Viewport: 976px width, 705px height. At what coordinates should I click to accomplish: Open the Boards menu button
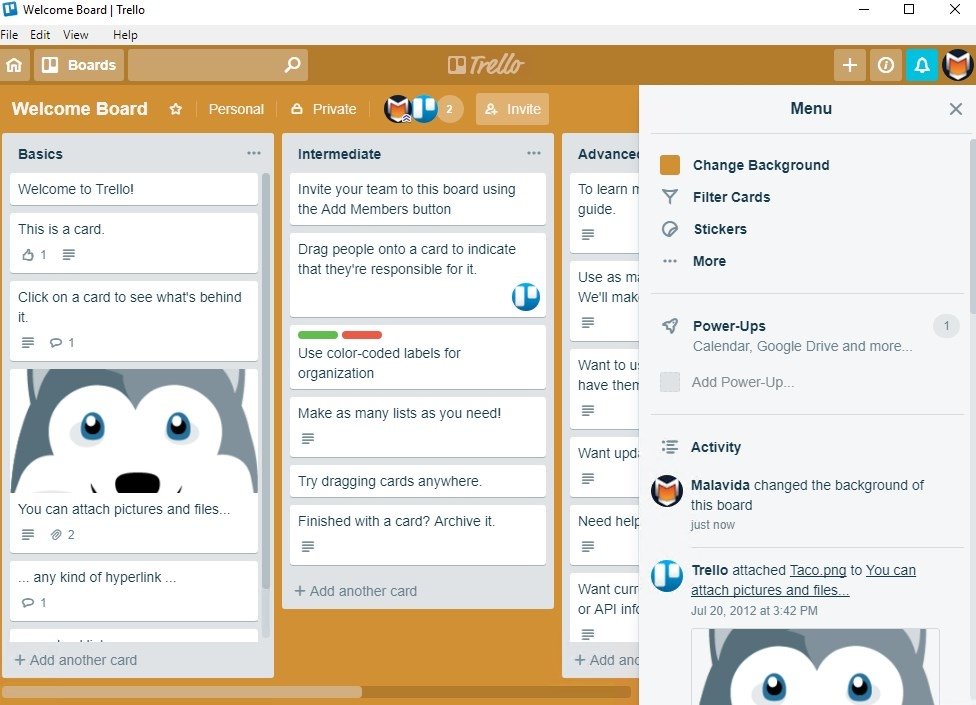79,65
